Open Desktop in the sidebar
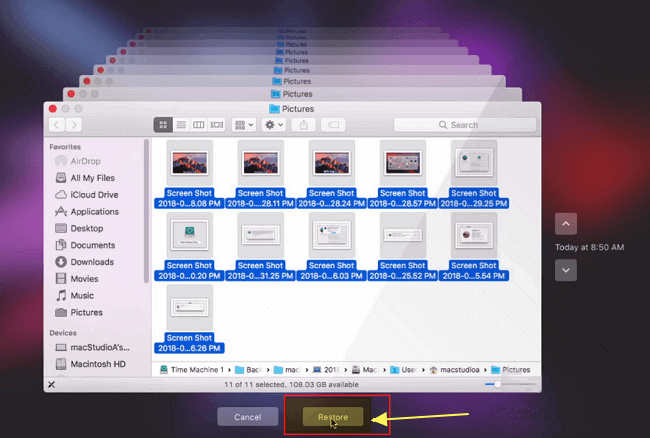This screenshot has width=650, height=438. 79,228
